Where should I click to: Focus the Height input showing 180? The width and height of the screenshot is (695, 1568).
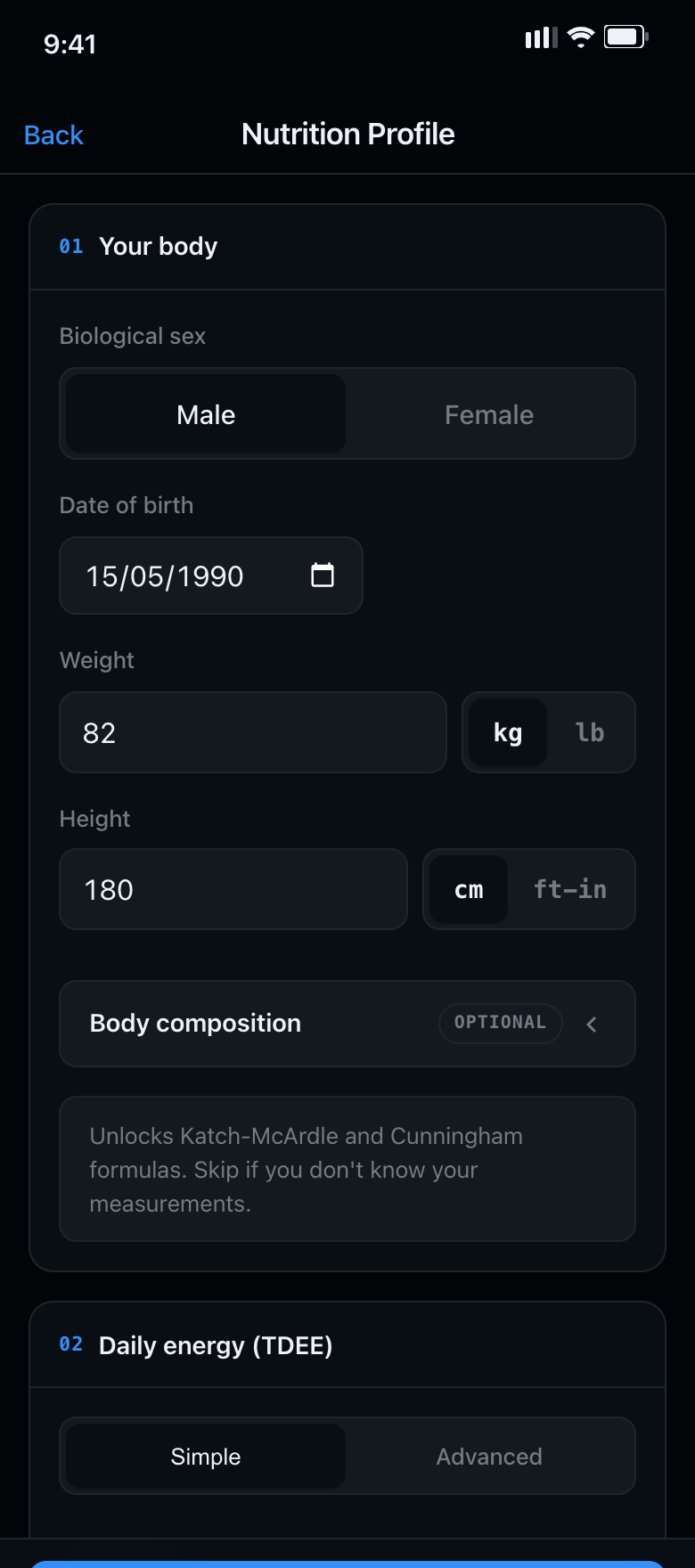(x=233, y=889)
